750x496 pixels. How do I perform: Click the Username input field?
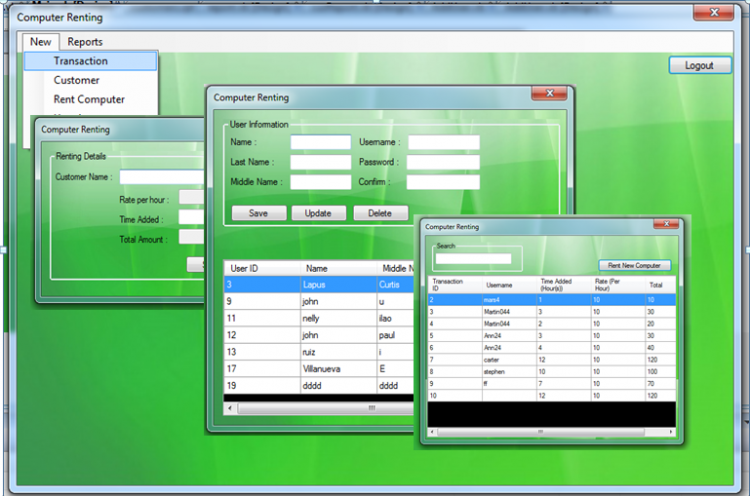pos(443,143)
